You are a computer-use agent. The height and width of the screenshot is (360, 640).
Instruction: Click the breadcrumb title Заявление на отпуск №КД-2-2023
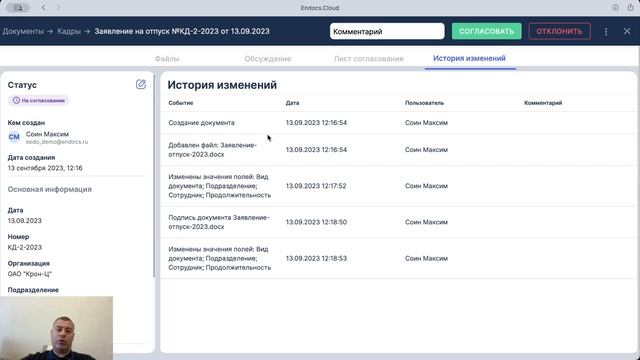pyautogui.click(x=182, y=31)
